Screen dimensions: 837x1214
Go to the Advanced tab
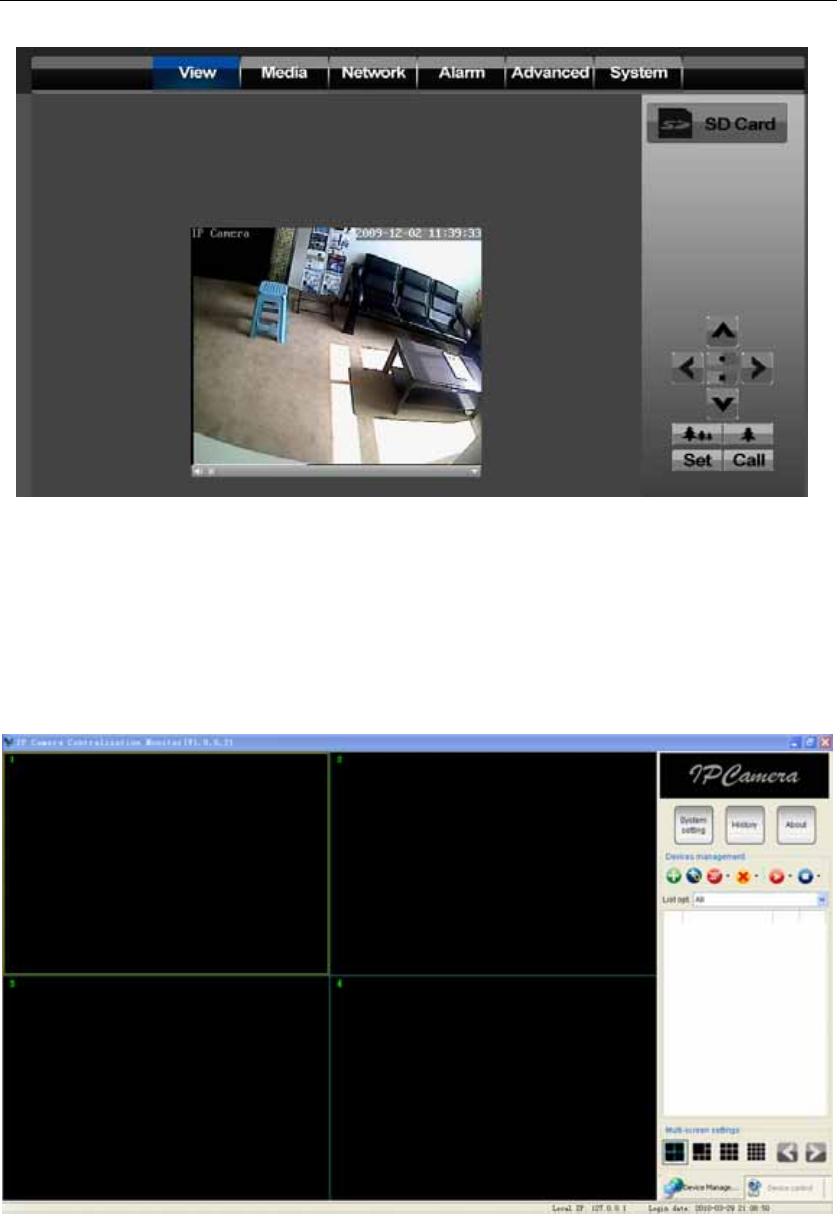coord(549,73)
